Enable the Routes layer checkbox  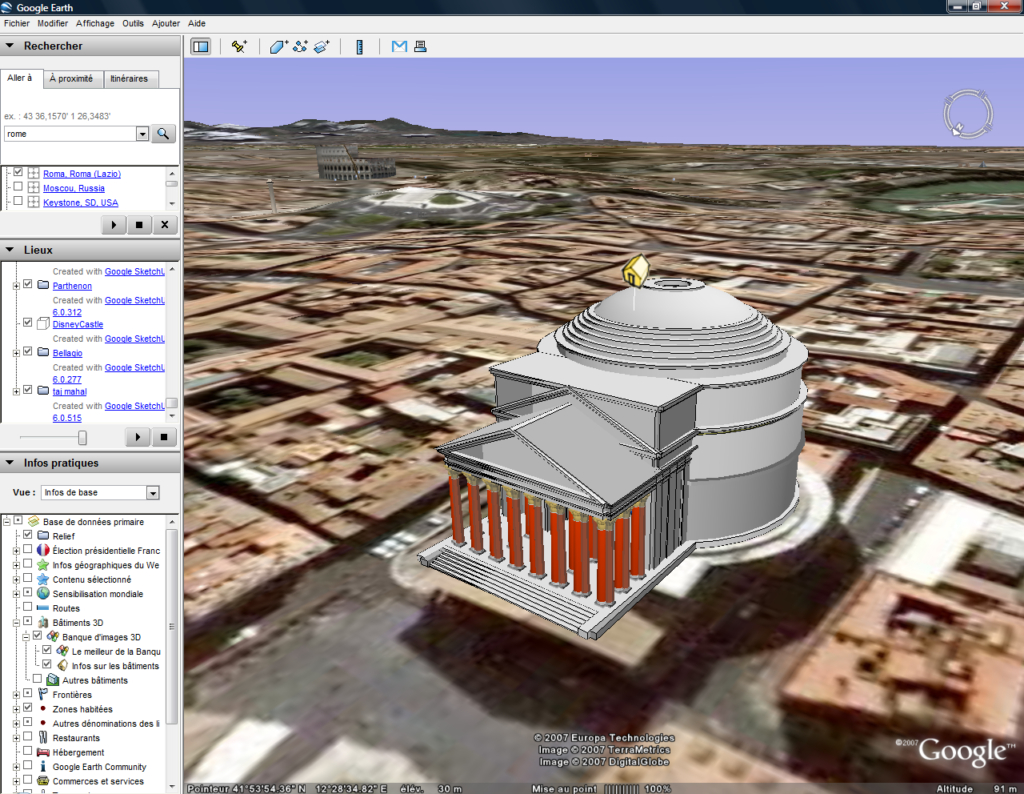coord(27,607)
